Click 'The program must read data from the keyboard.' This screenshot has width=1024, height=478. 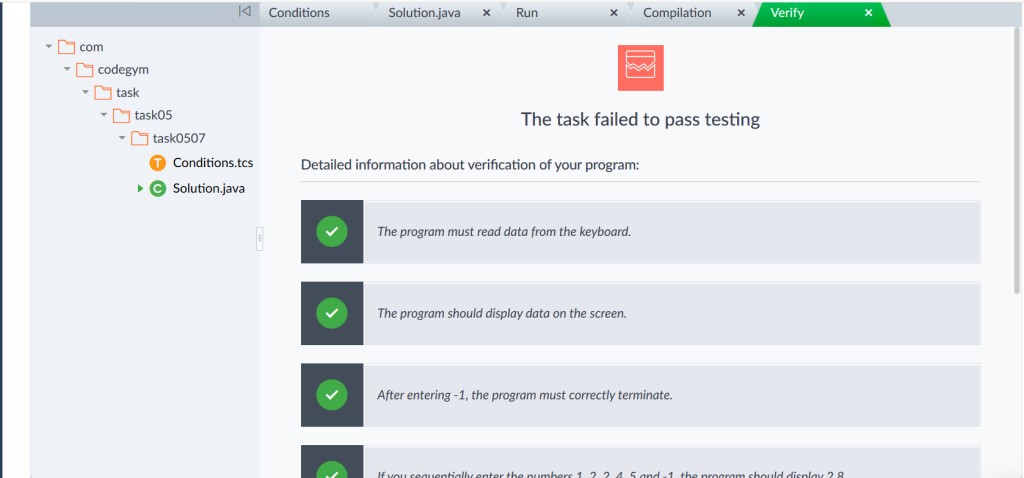click(x=504, y=231)
